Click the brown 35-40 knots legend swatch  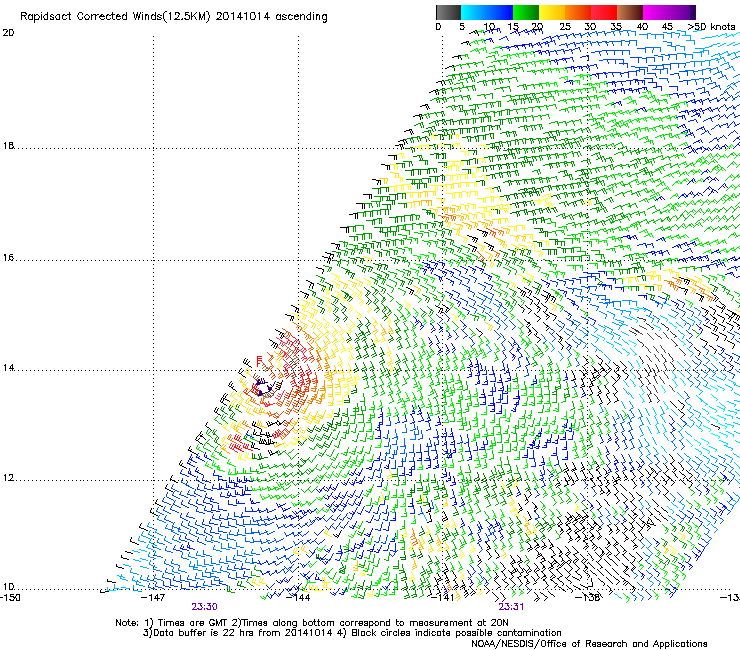[630, 12]
